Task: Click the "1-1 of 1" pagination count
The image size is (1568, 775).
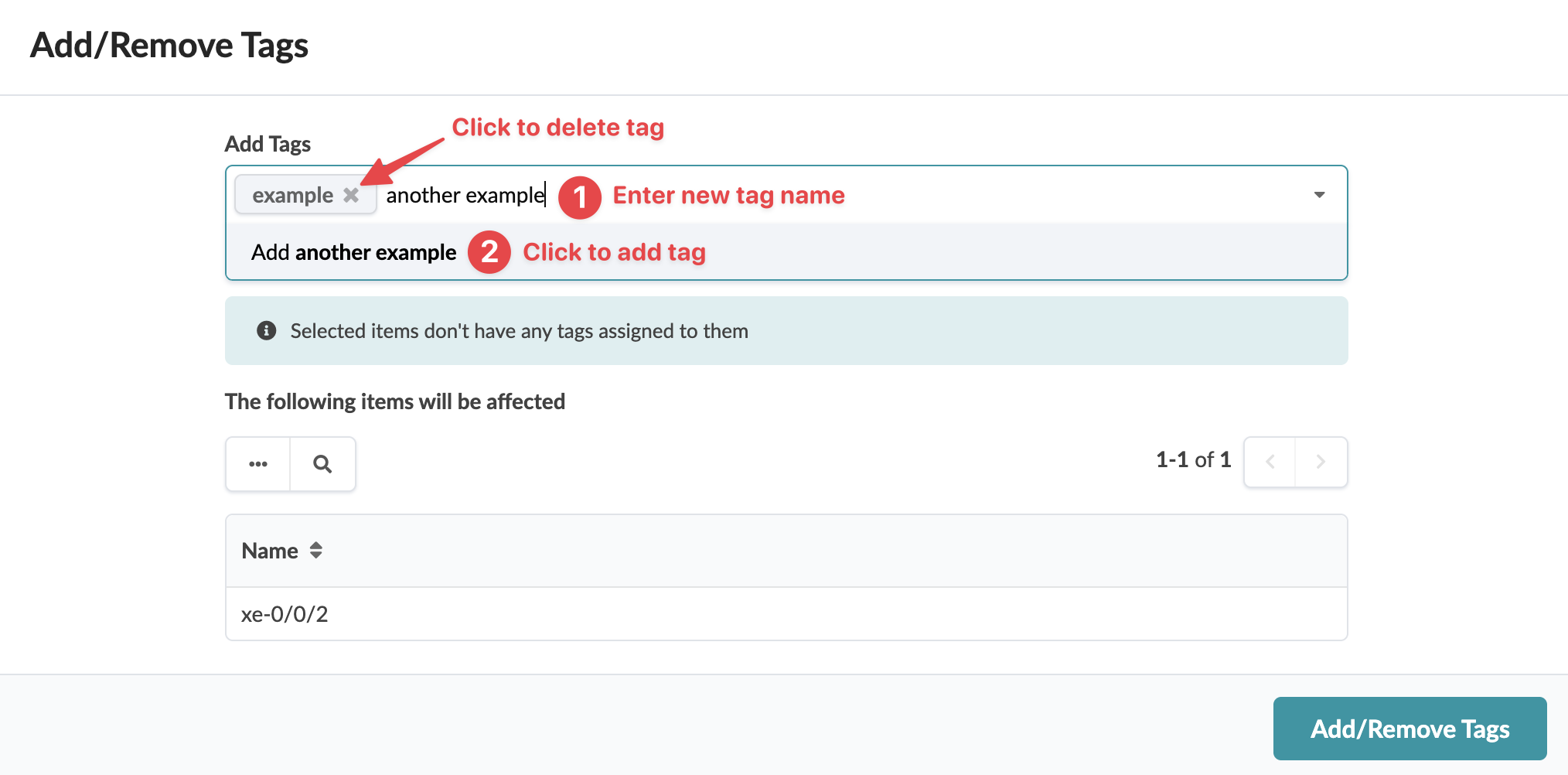Action: point(1193,460)
